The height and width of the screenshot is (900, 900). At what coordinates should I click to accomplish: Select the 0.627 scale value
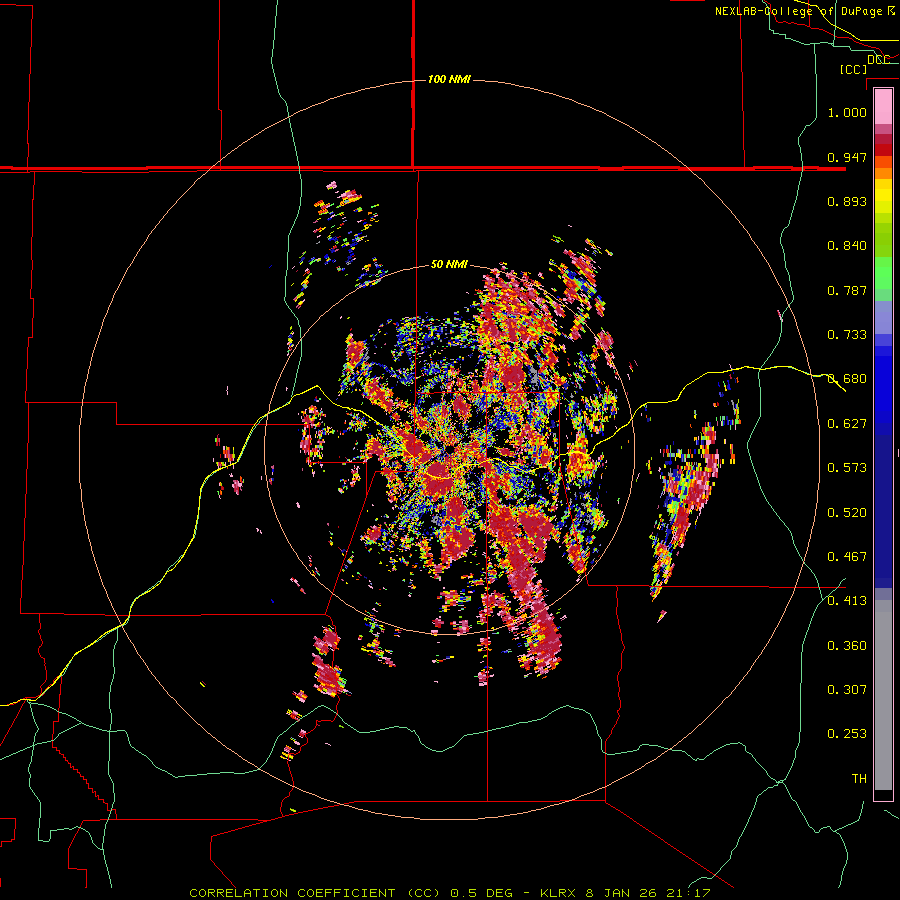coord(847,424)
